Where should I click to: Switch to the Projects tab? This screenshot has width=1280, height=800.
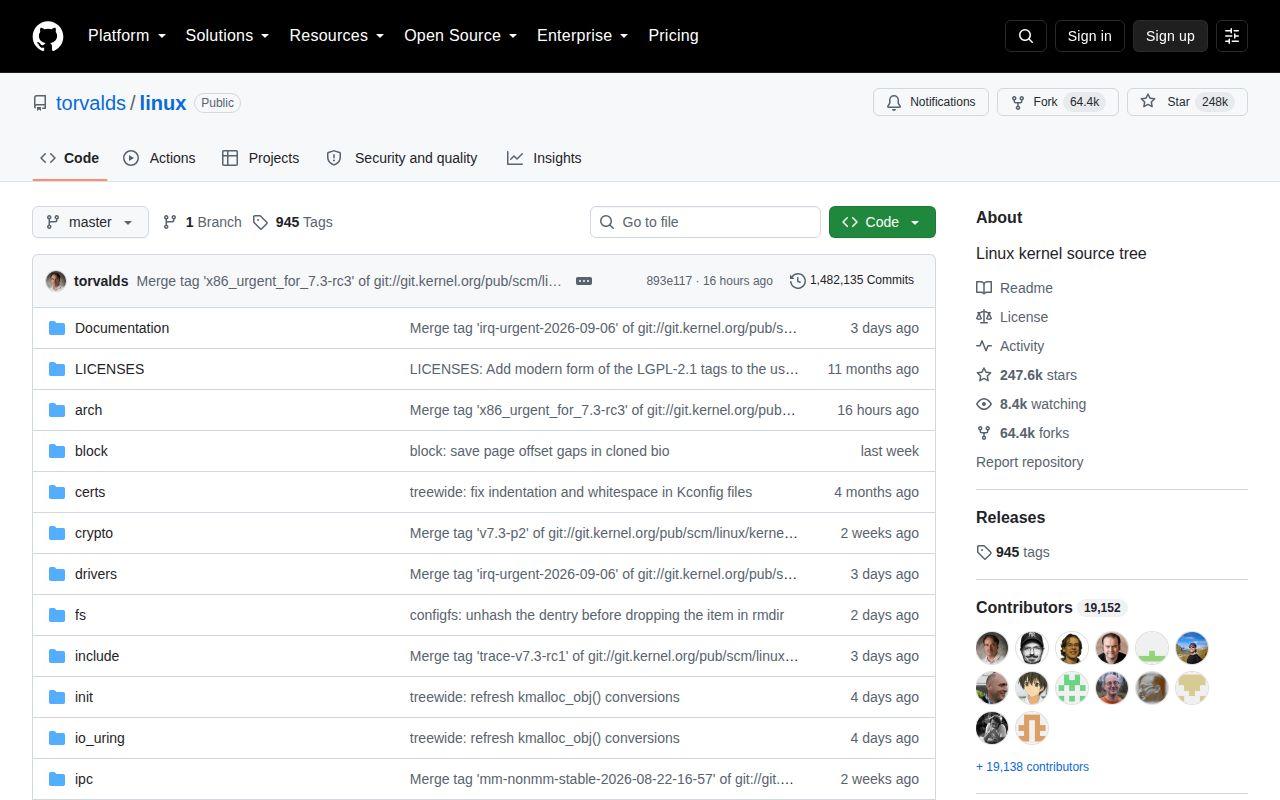click(x=260, y=158)
